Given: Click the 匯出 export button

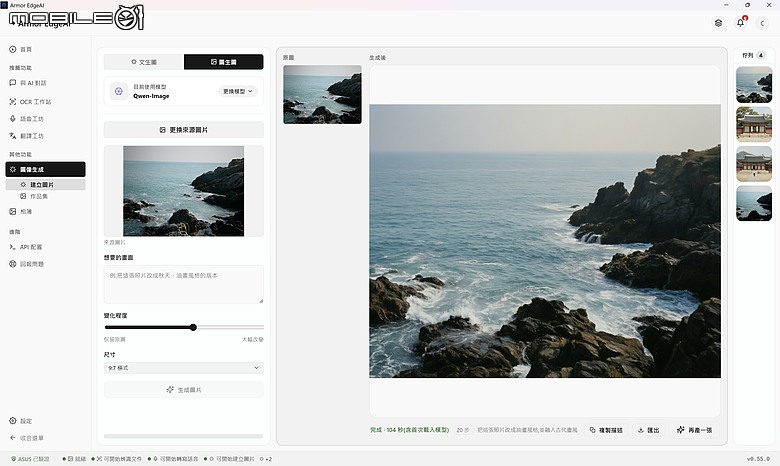Looking at the screenshot, I should coord(649,430).
